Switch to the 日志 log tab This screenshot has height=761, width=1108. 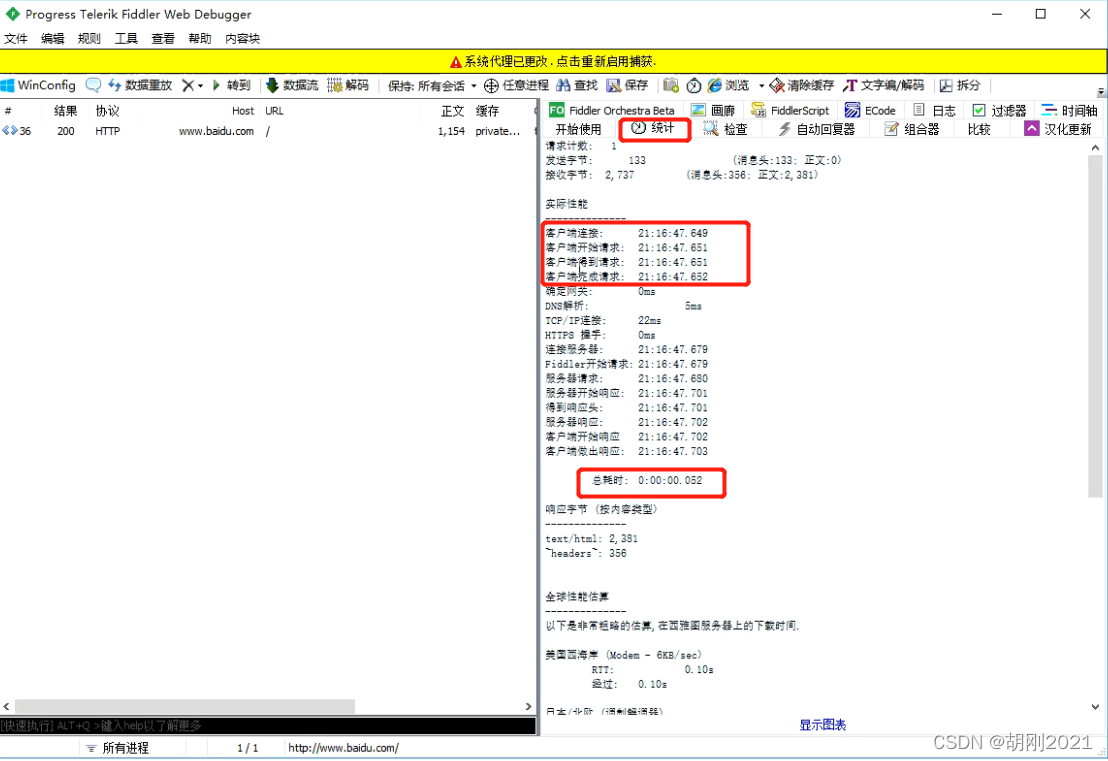click(x=934, y=110)
